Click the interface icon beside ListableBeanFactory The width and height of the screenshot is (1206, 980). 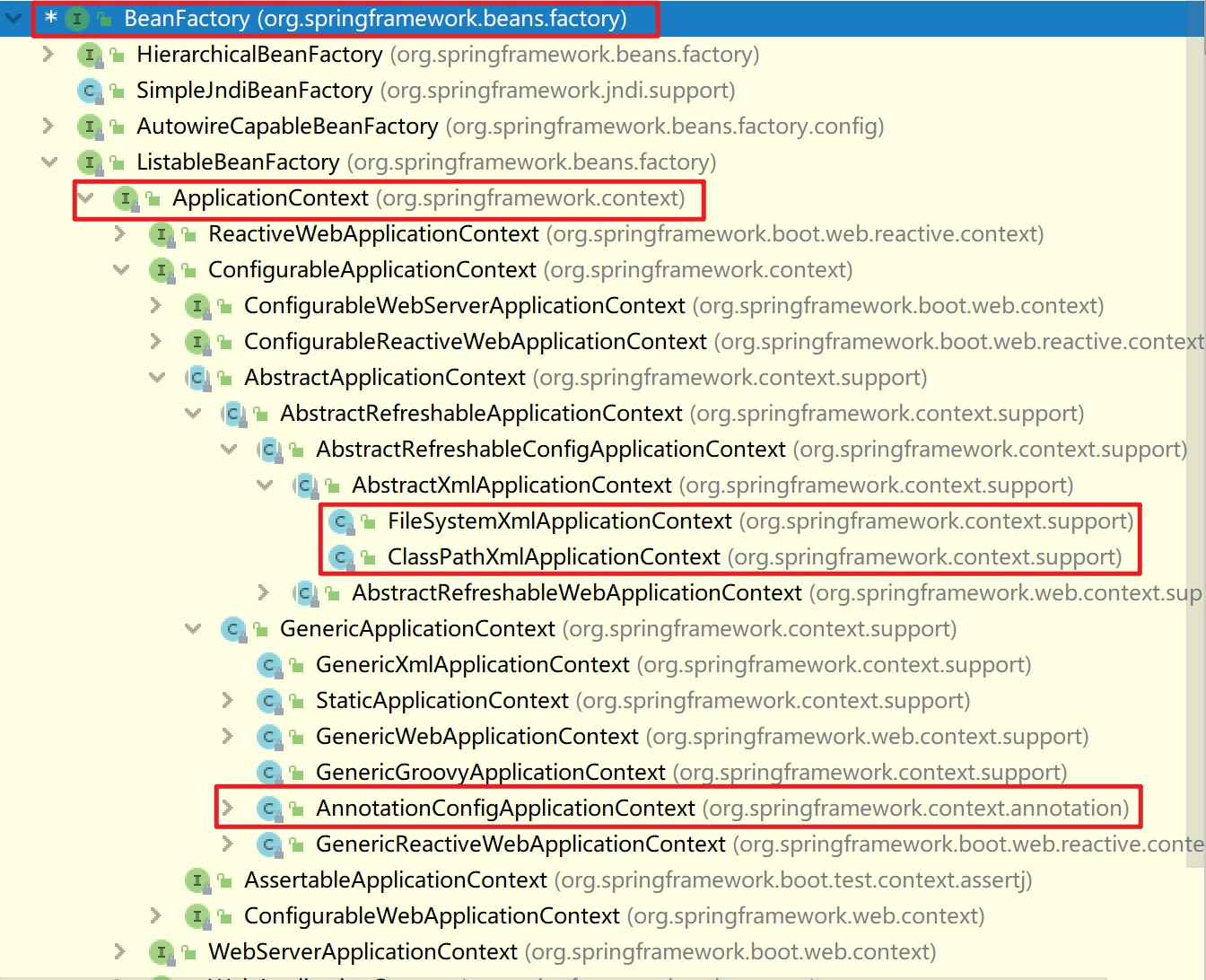[89, 162]
